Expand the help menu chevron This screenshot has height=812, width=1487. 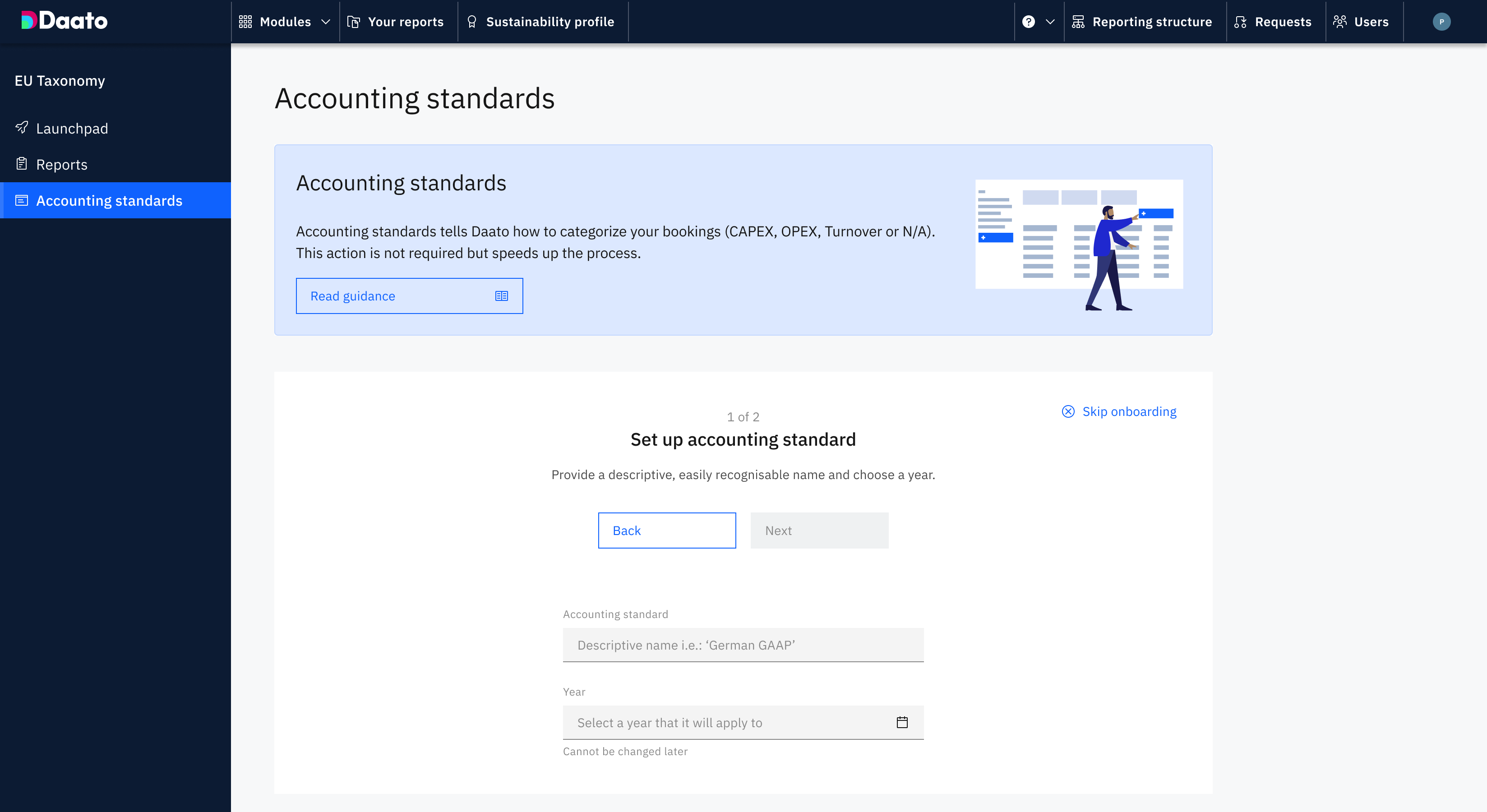[x=1050, y=22]
